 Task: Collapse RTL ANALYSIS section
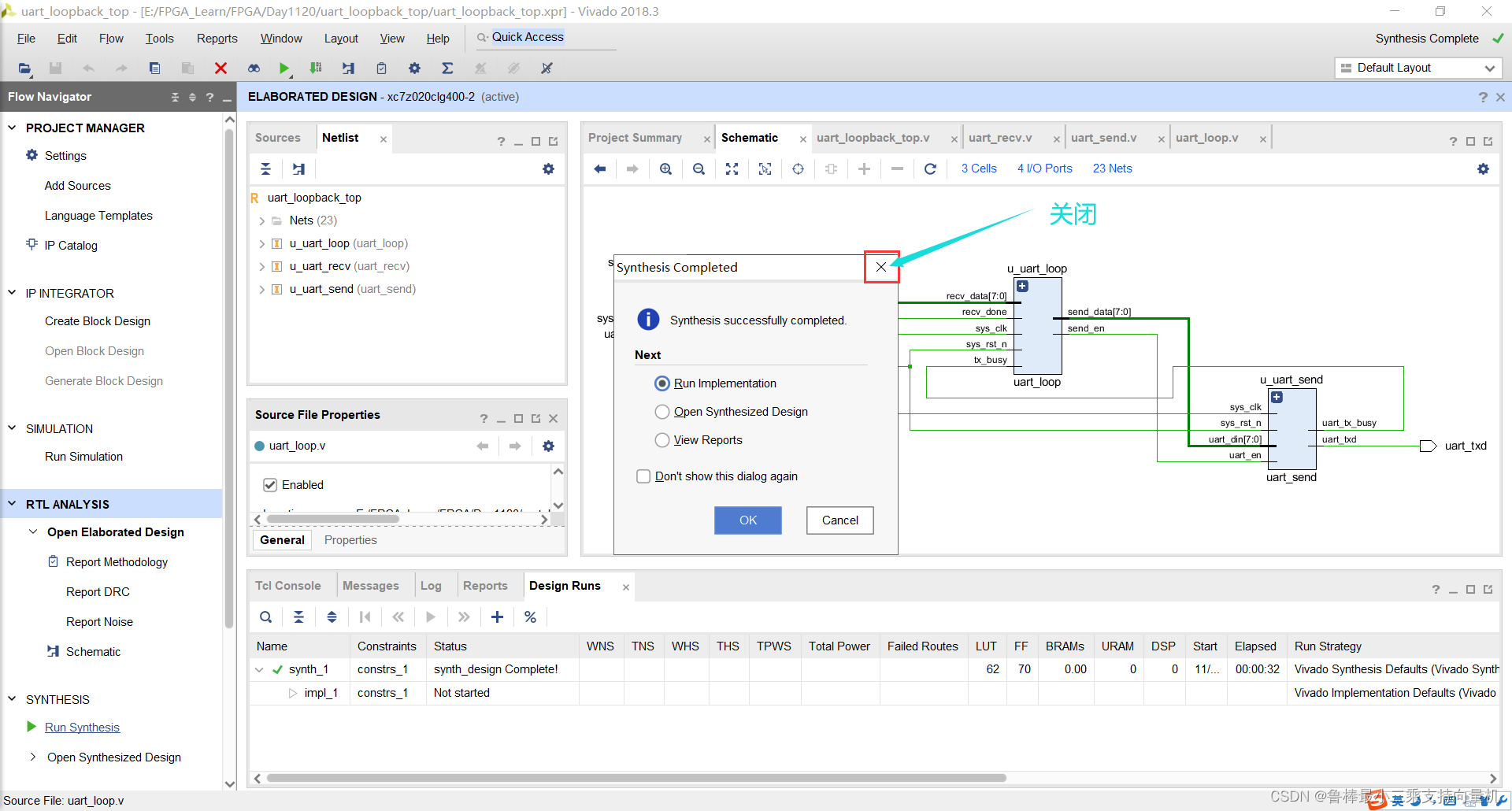12,504
